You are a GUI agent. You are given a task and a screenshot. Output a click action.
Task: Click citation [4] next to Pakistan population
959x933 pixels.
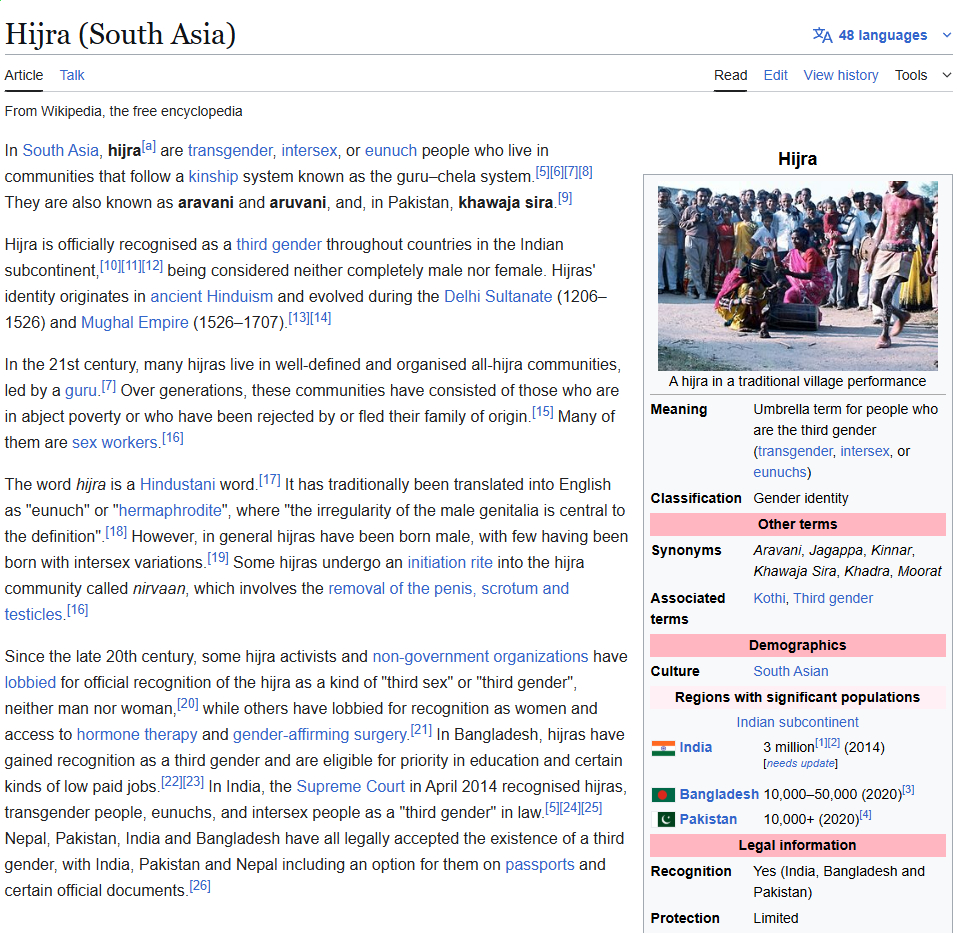(x=865, y=815)
